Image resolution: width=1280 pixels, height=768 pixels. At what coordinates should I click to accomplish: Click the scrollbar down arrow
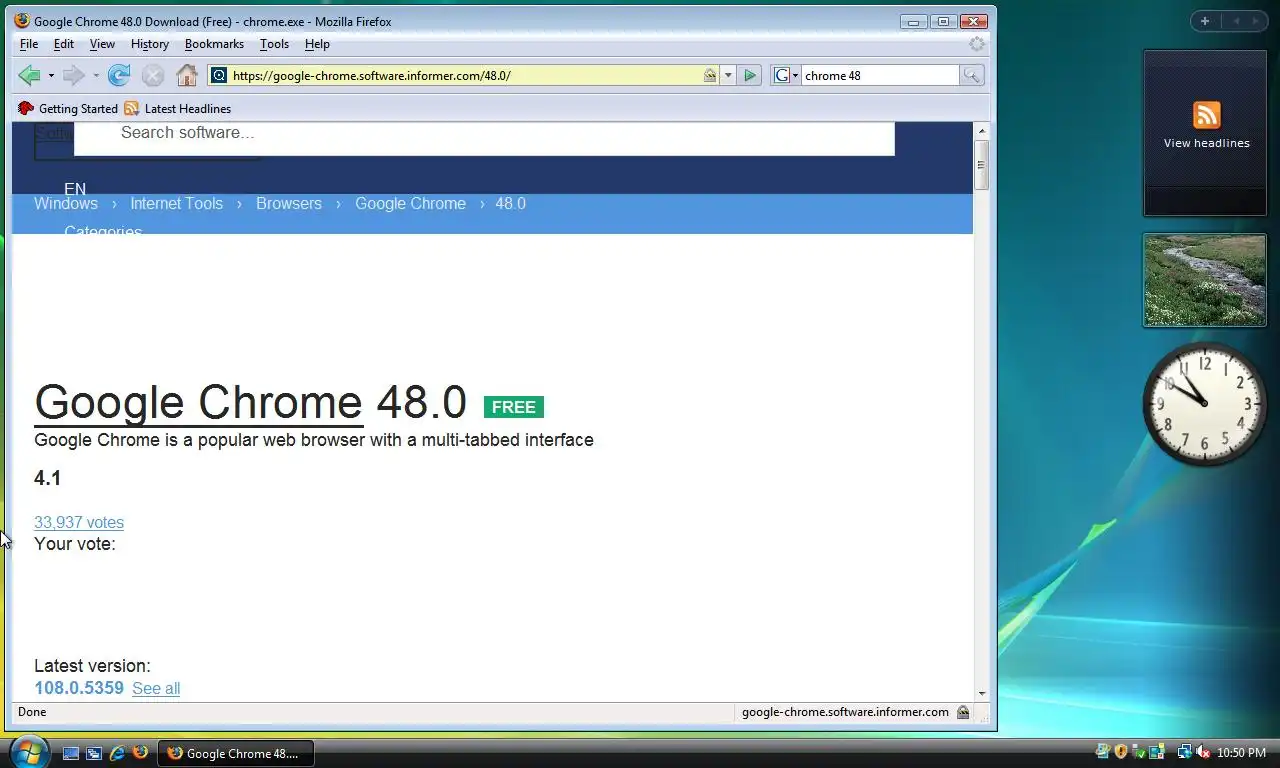(982, 693)
